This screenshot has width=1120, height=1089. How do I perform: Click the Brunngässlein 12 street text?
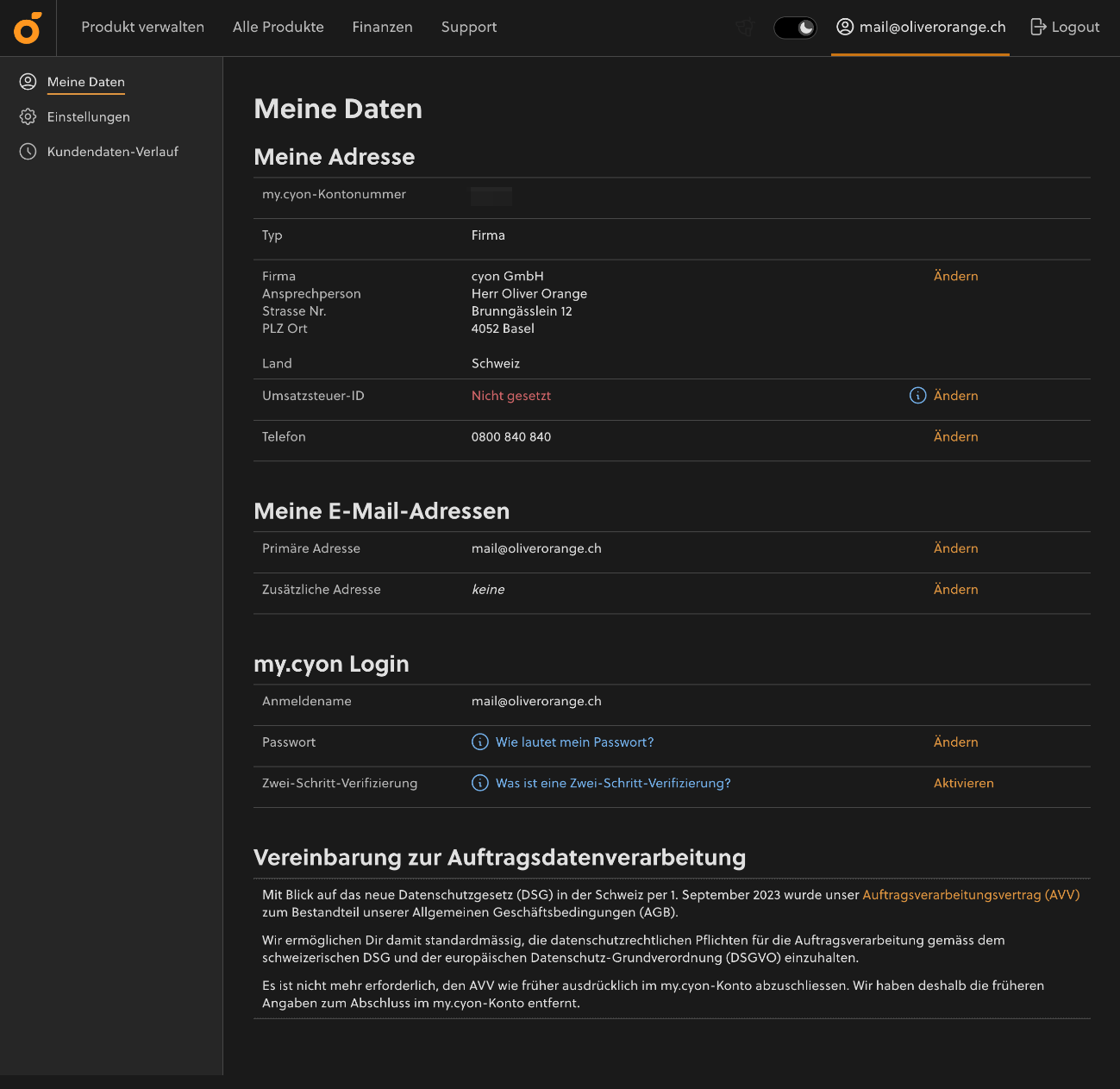(x=522, y=311)
